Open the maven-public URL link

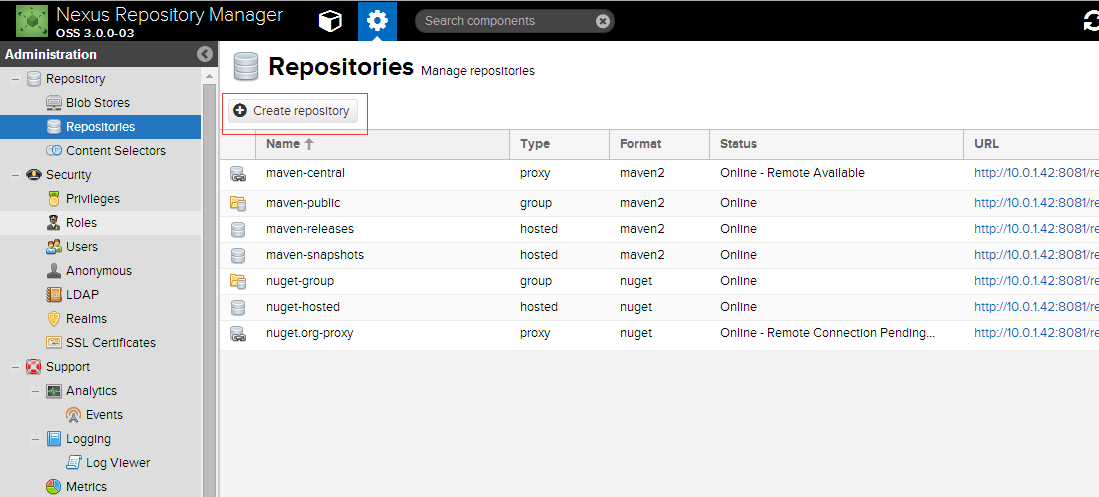coord(1036,203)
